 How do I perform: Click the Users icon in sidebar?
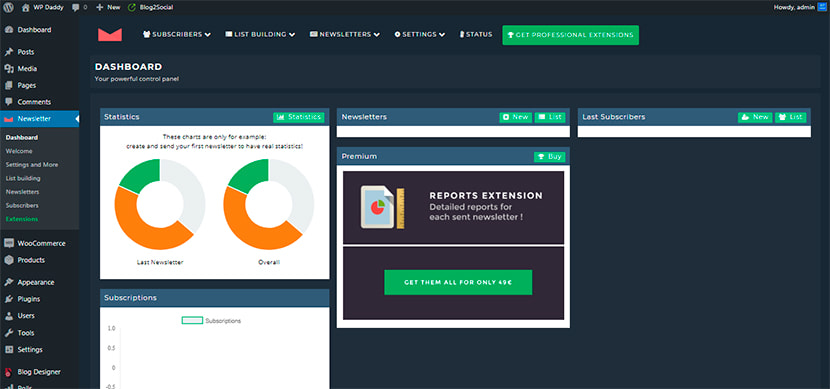[x=8, y=315]
